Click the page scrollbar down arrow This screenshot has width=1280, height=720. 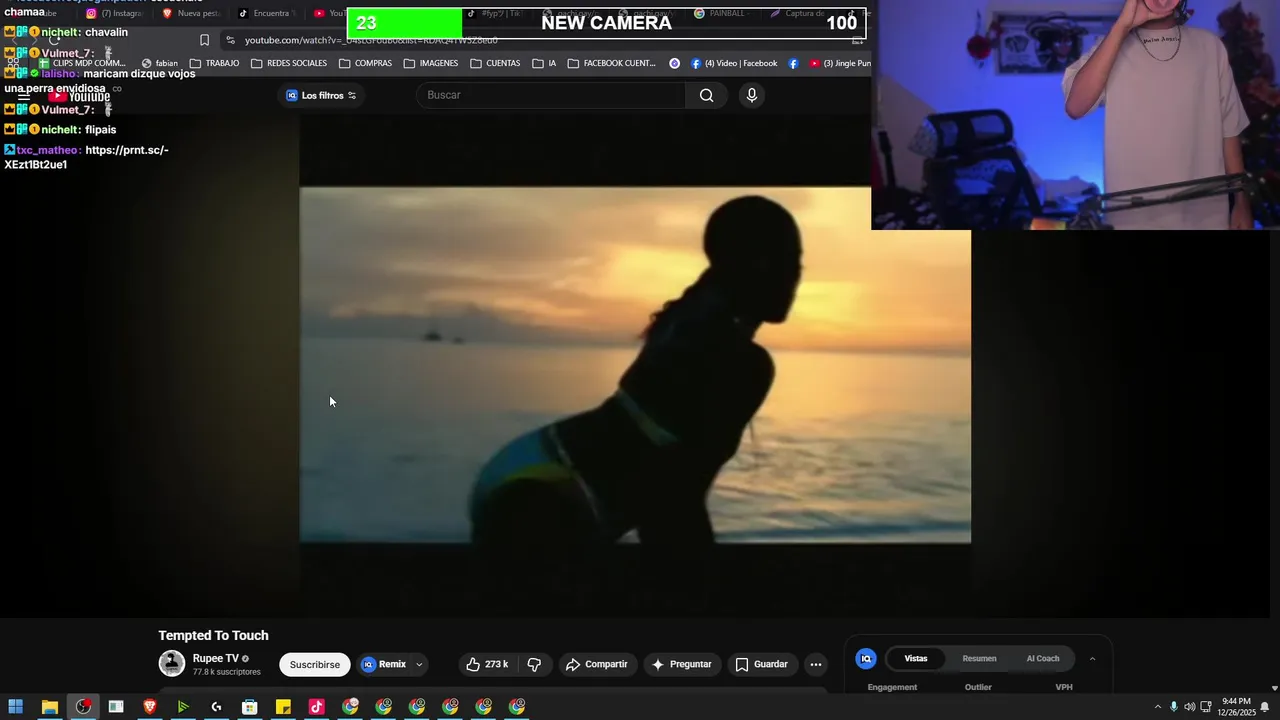pos(1274,688)
